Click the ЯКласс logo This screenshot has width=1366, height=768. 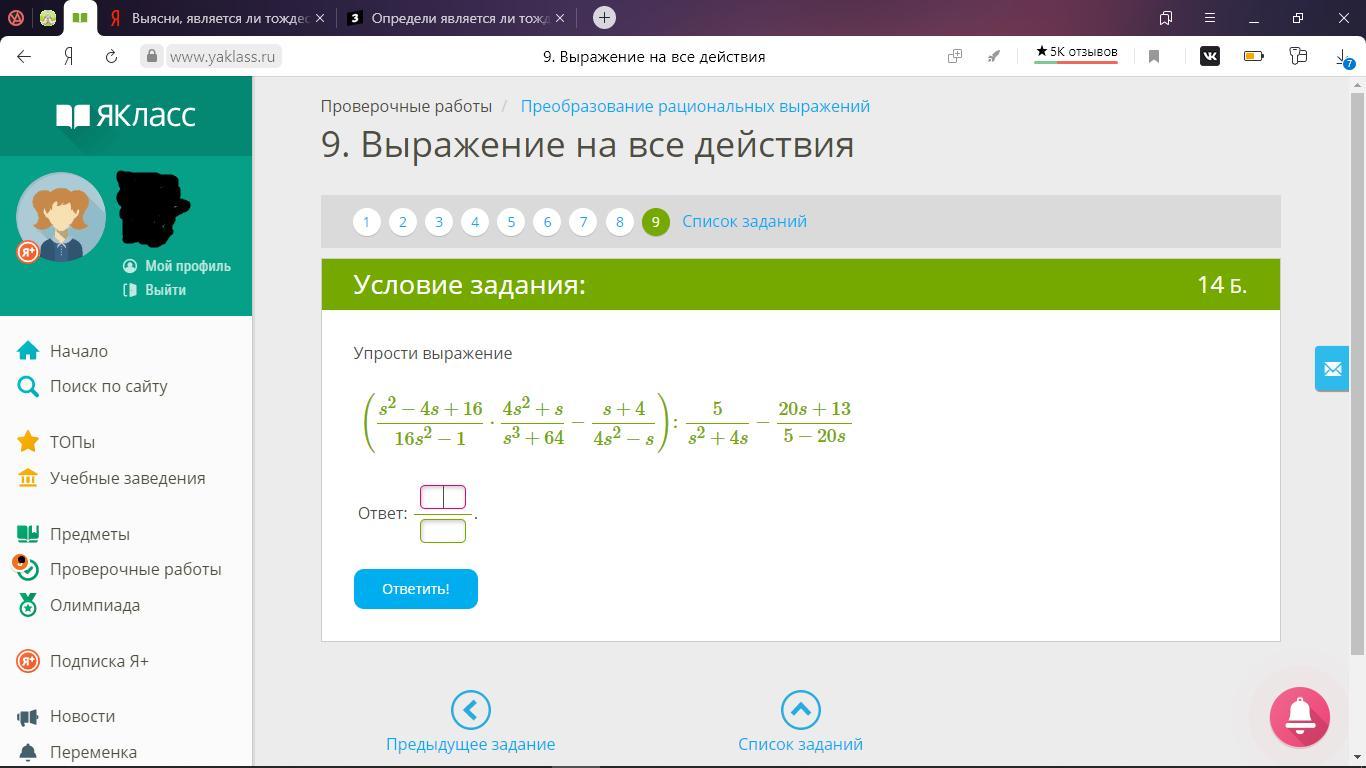coord(126,116)
